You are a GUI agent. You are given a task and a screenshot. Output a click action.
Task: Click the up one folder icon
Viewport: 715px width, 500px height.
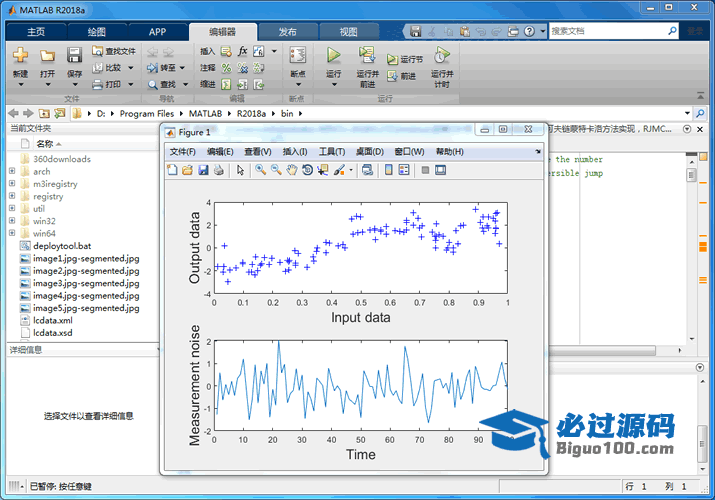pos(44,113)
